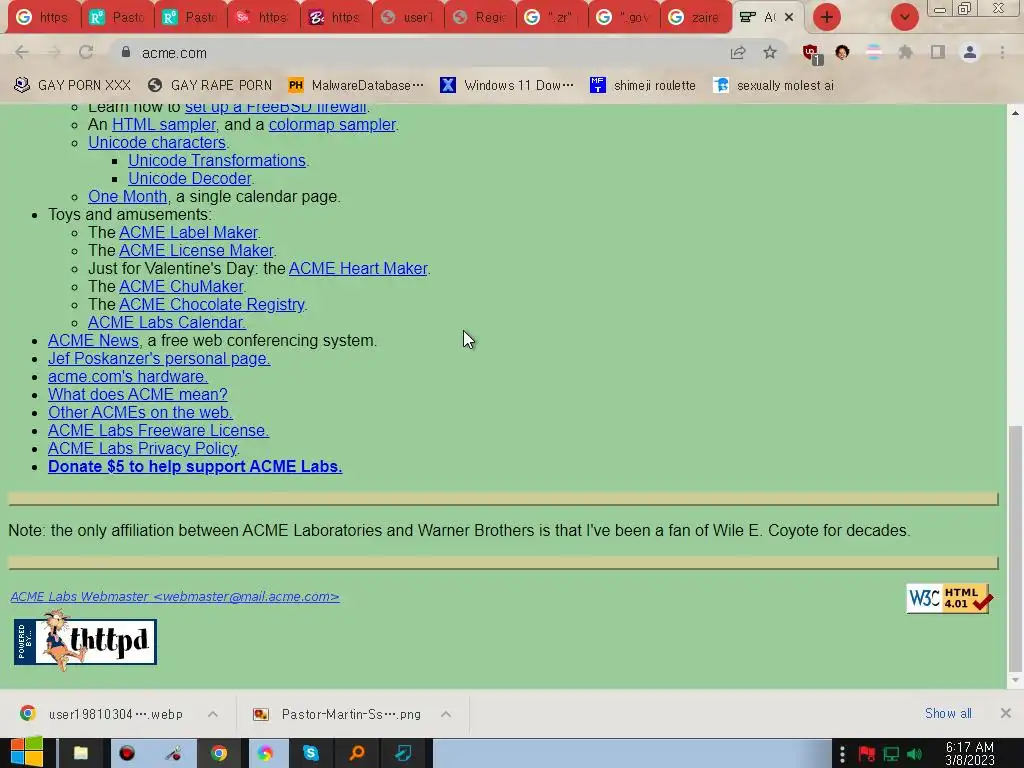Open the One Month calendar link
1024x768 pixels.
click(x=127, y=197)
